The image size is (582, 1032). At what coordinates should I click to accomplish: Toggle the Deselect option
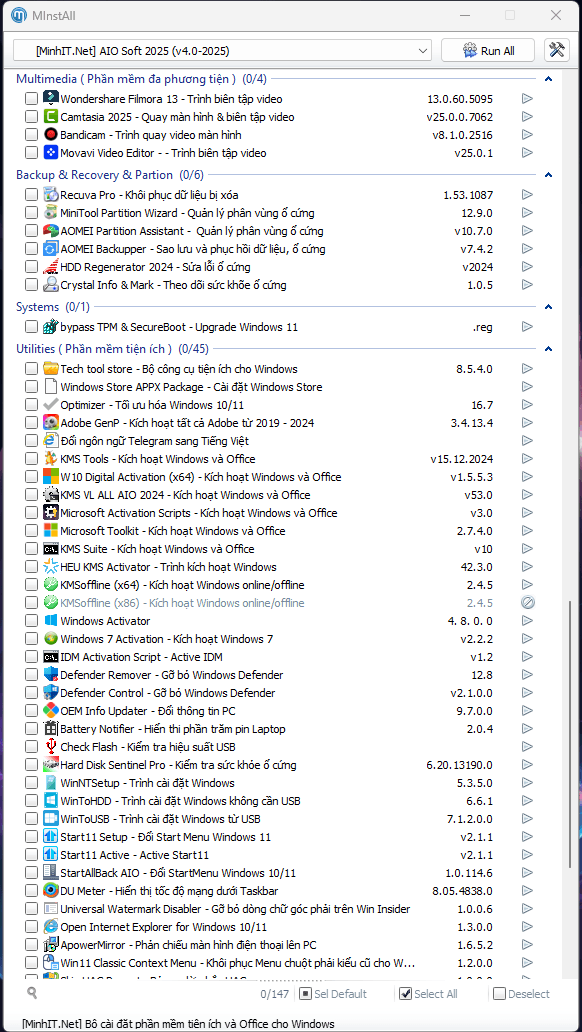pos(521,994)
